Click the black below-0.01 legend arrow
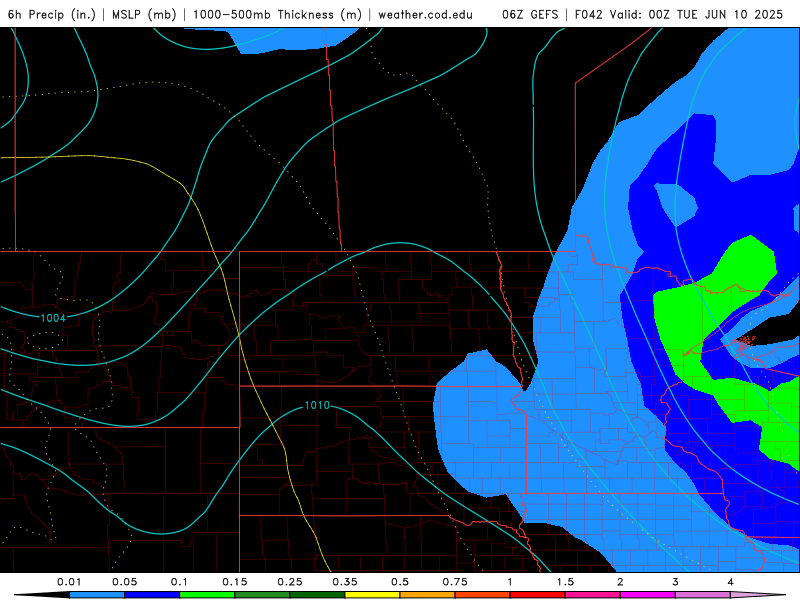The image size is (800, 600). pos(42,595)
